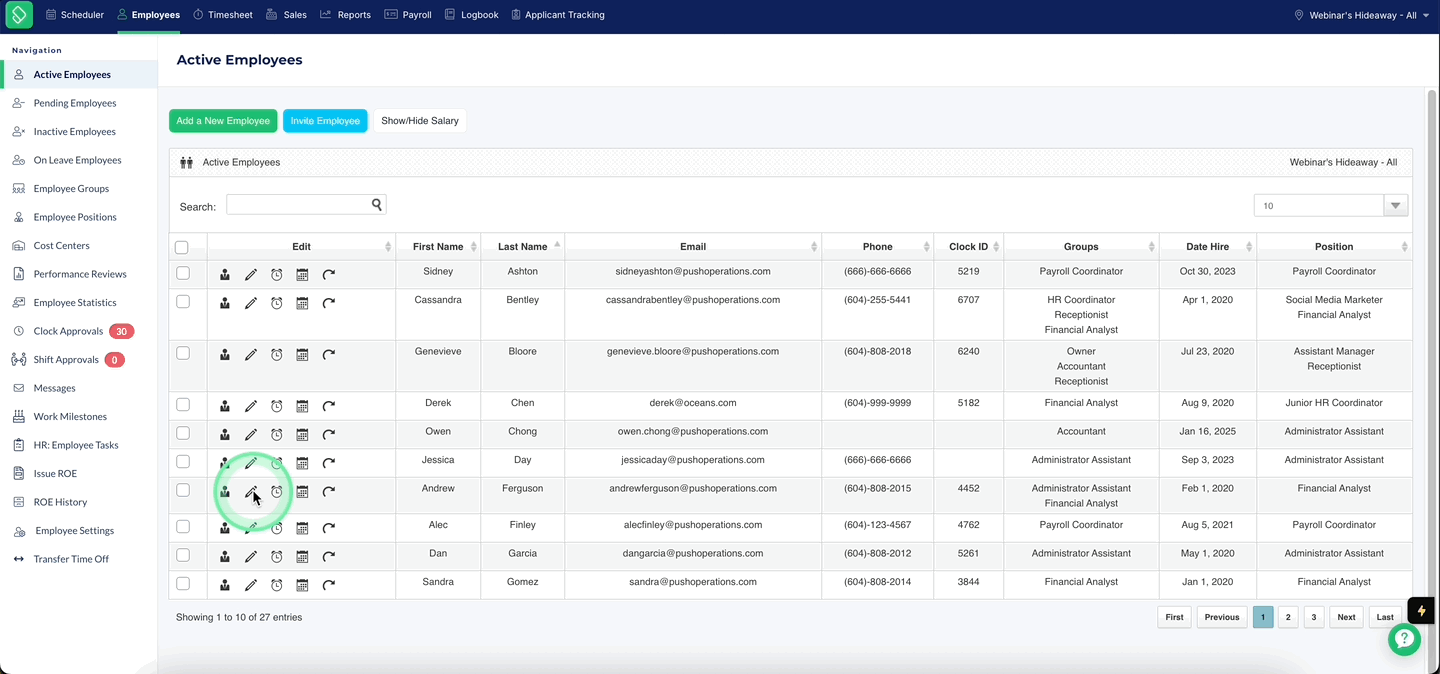Sort by the Position column header
The height and width of the screenshot is (674, 1440).
1334,247
